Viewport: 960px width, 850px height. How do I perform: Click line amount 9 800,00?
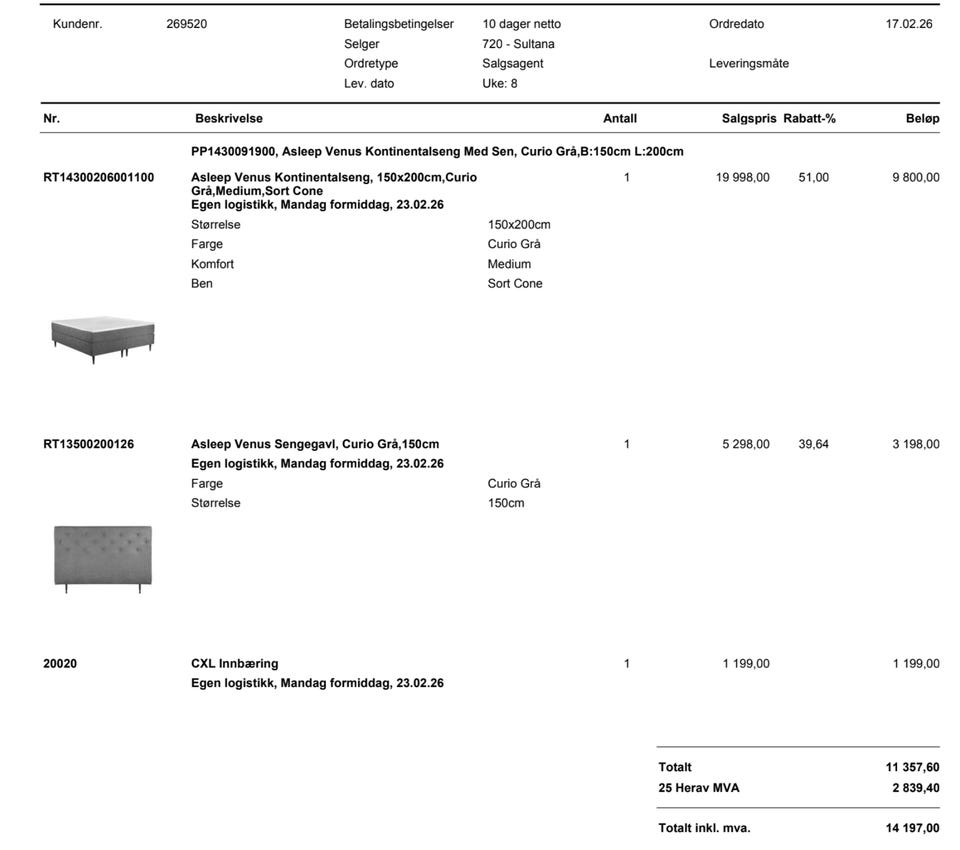[916, 178]
